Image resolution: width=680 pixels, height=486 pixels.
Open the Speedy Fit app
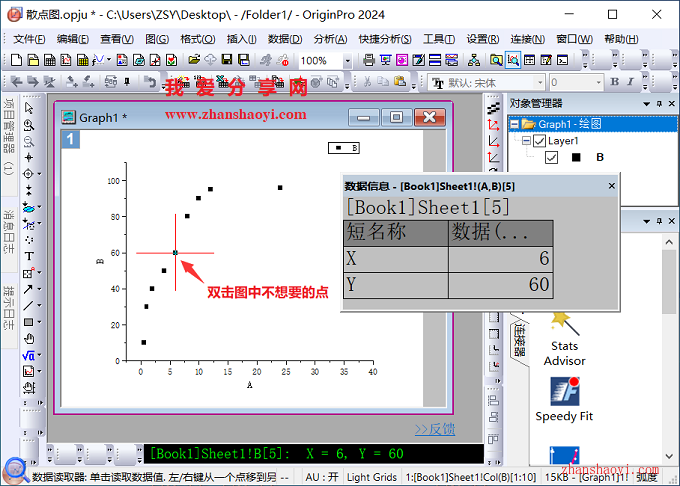(564, 399)
